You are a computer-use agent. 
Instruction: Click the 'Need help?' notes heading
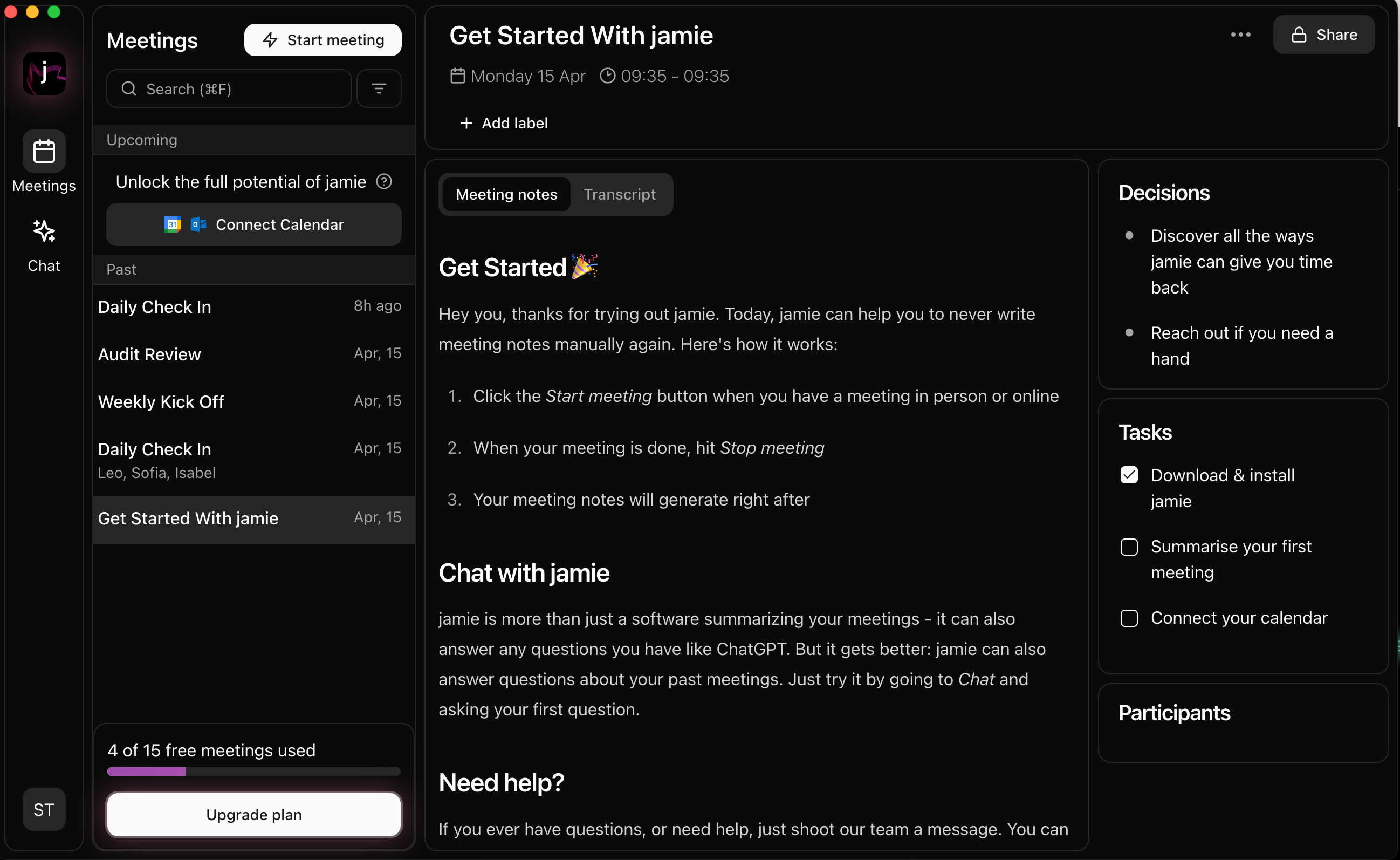(x=502, y=783)
